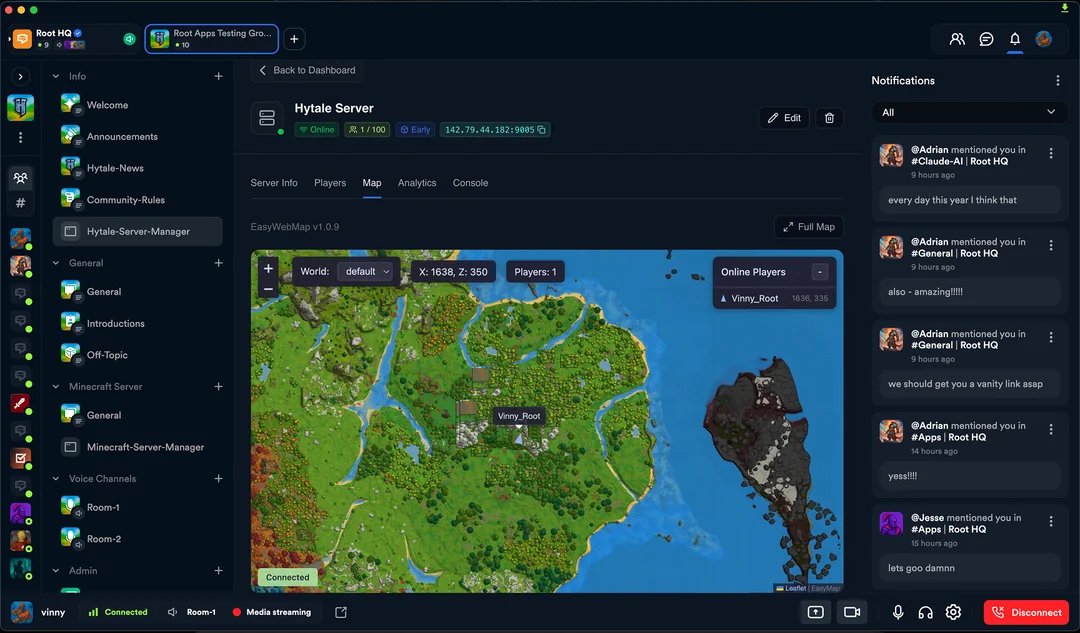The height and width of the screenshot is (633, 1080).
Task: Mute the microphone in the voice bar
Action: tap(897, 612)
